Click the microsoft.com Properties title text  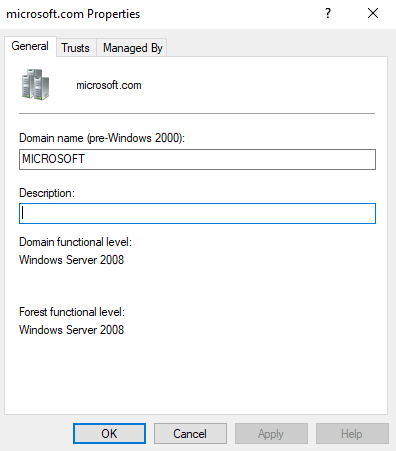73,14
